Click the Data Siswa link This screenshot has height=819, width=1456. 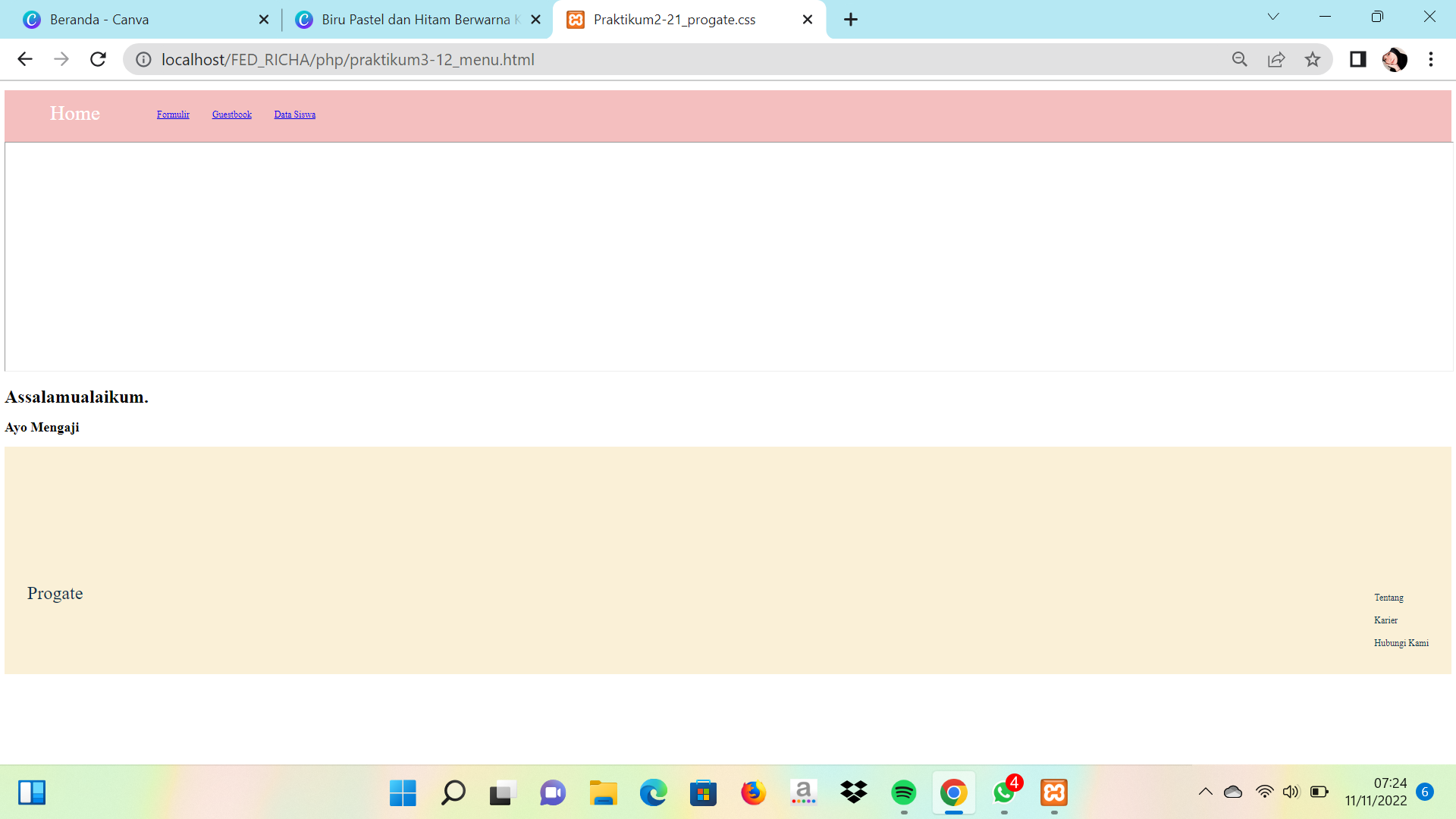[294, 115]
